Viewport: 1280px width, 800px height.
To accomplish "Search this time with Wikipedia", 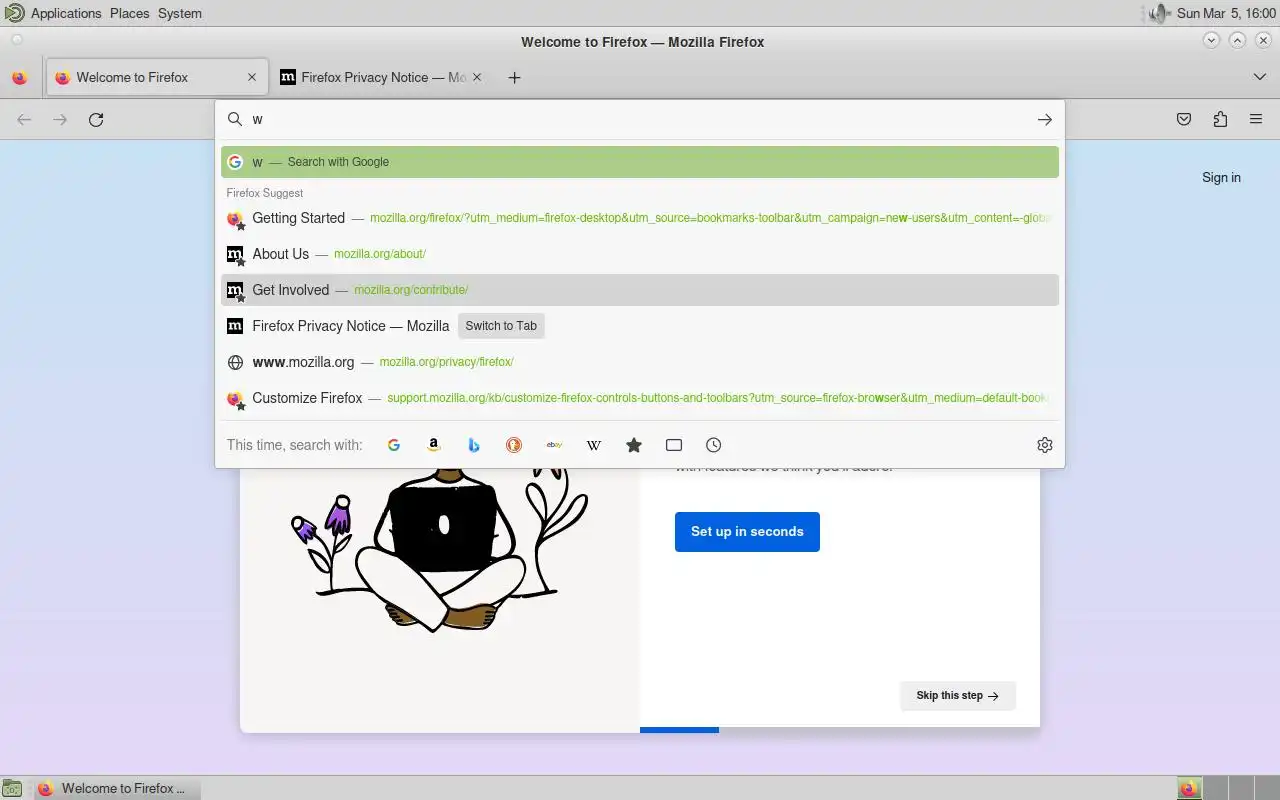I will pyautogui.click(x=594, y=445).
